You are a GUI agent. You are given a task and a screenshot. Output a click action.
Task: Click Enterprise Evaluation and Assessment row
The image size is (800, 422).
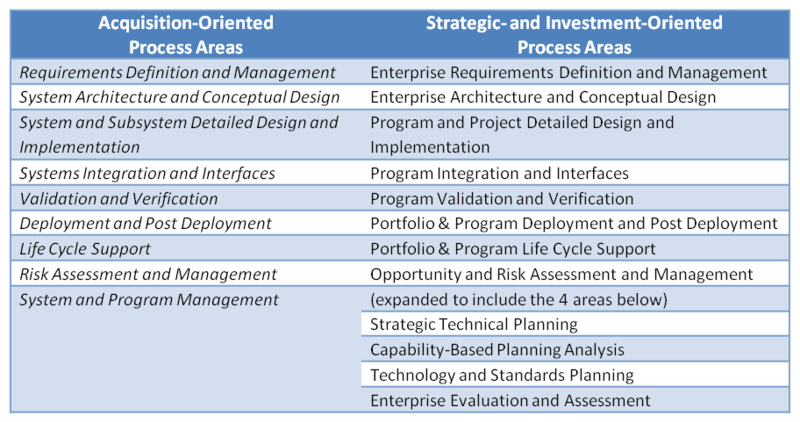pos(574,400)
